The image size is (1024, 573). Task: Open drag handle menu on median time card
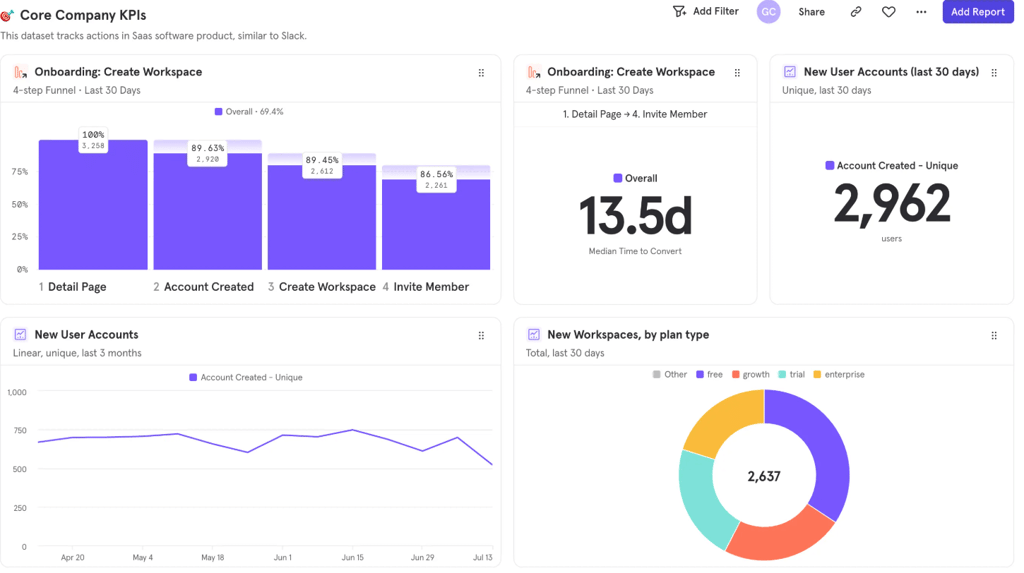coord(737,73)
